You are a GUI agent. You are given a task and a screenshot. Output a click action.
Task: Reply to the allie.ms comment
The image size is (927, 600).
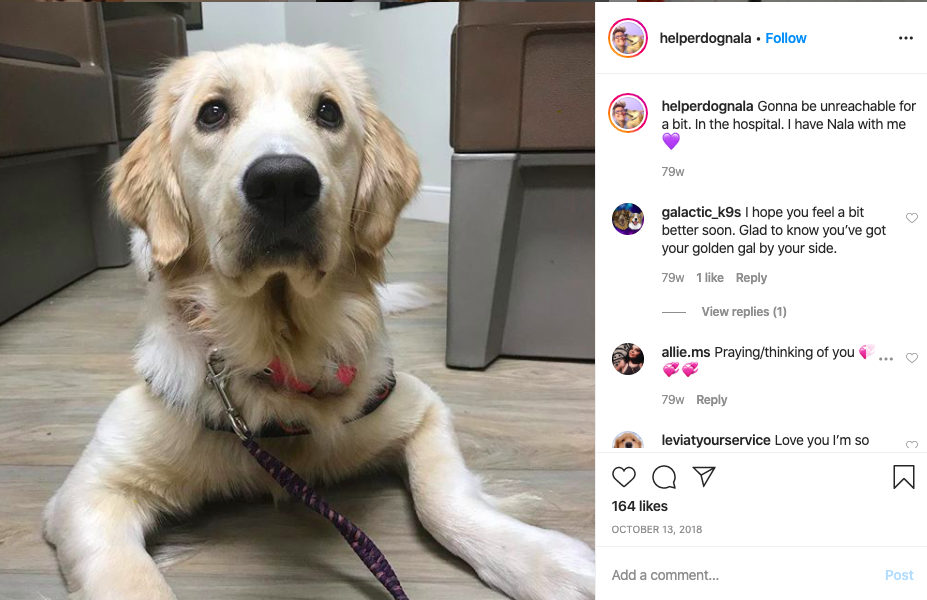pos(711,400)
